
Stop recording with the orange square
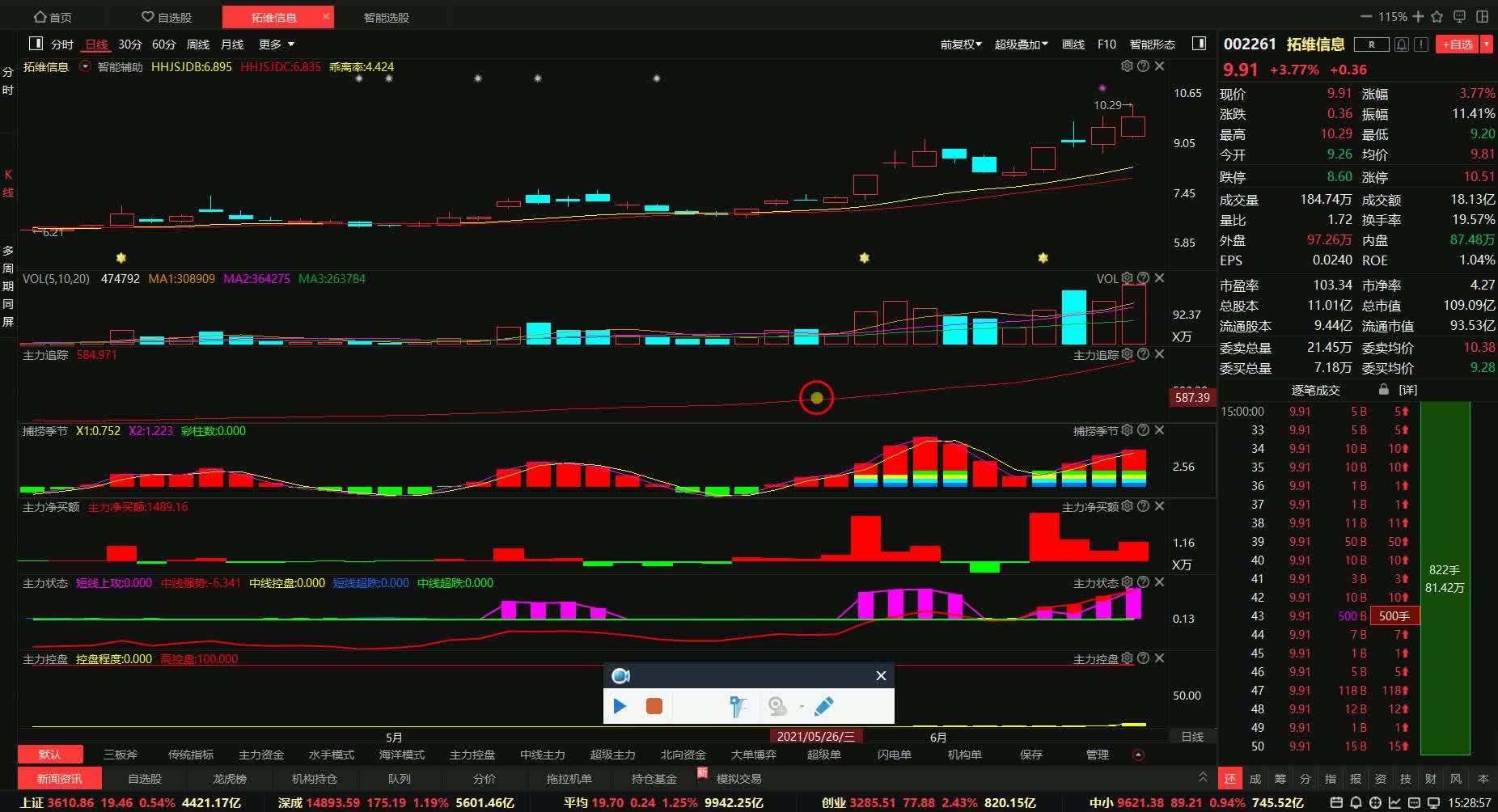coord(654,706)
